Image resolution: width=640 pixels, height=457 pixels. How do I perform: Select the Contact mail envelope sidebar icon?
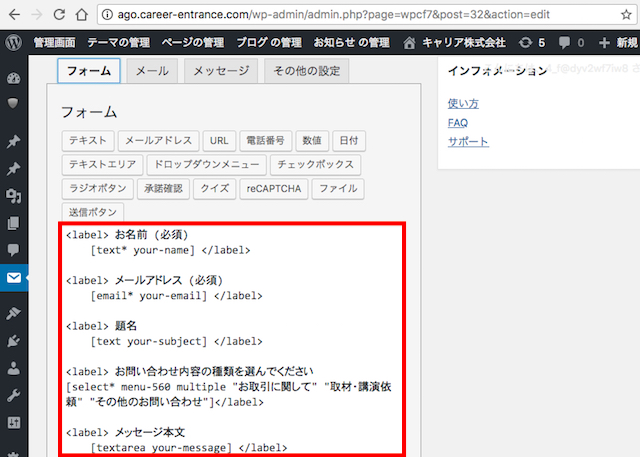click(x=13, y=279)
